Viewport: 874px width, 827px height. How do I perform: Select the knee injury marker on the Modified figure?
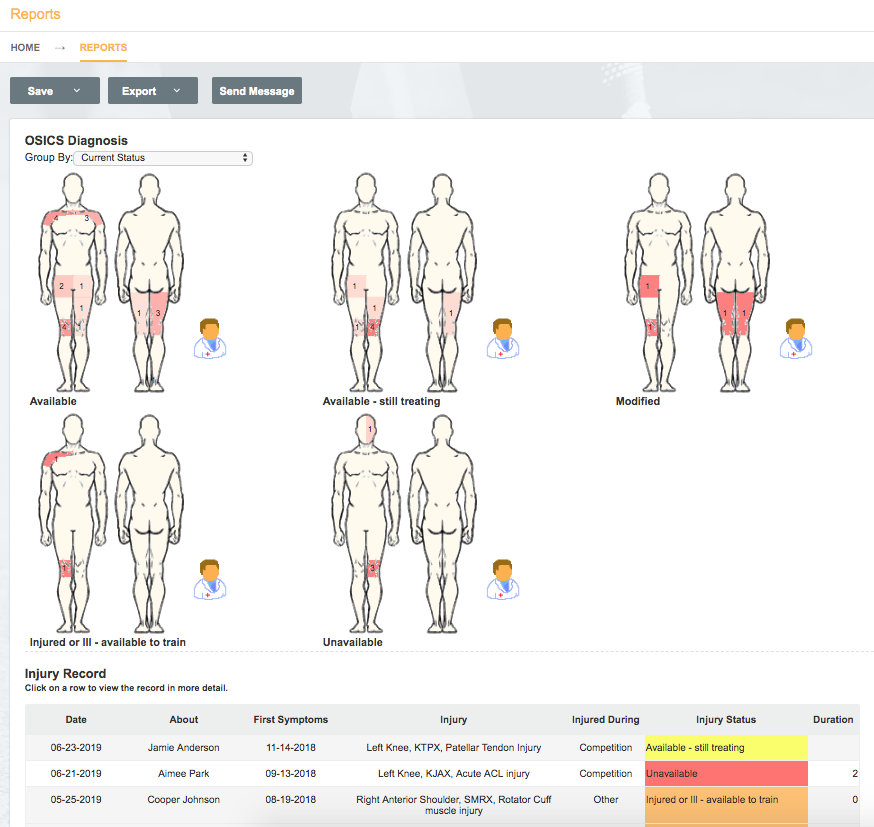pos(651,327)
